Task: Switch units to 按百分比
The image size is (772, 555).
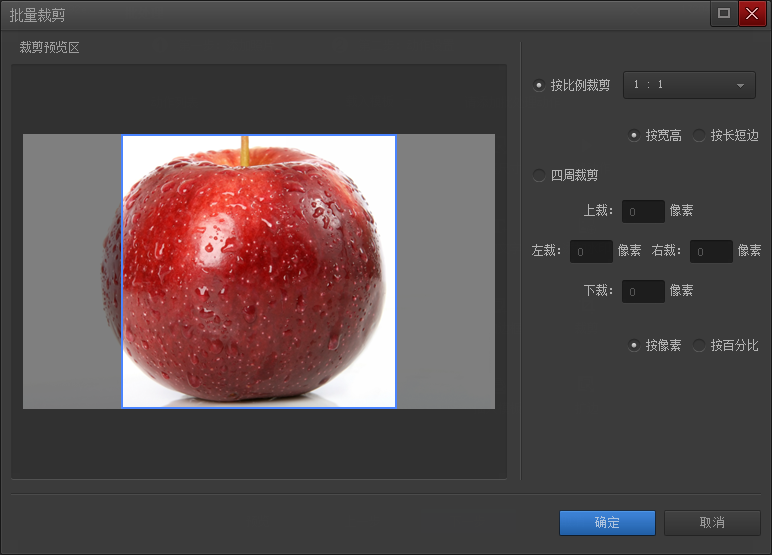Action: [699, 346]
